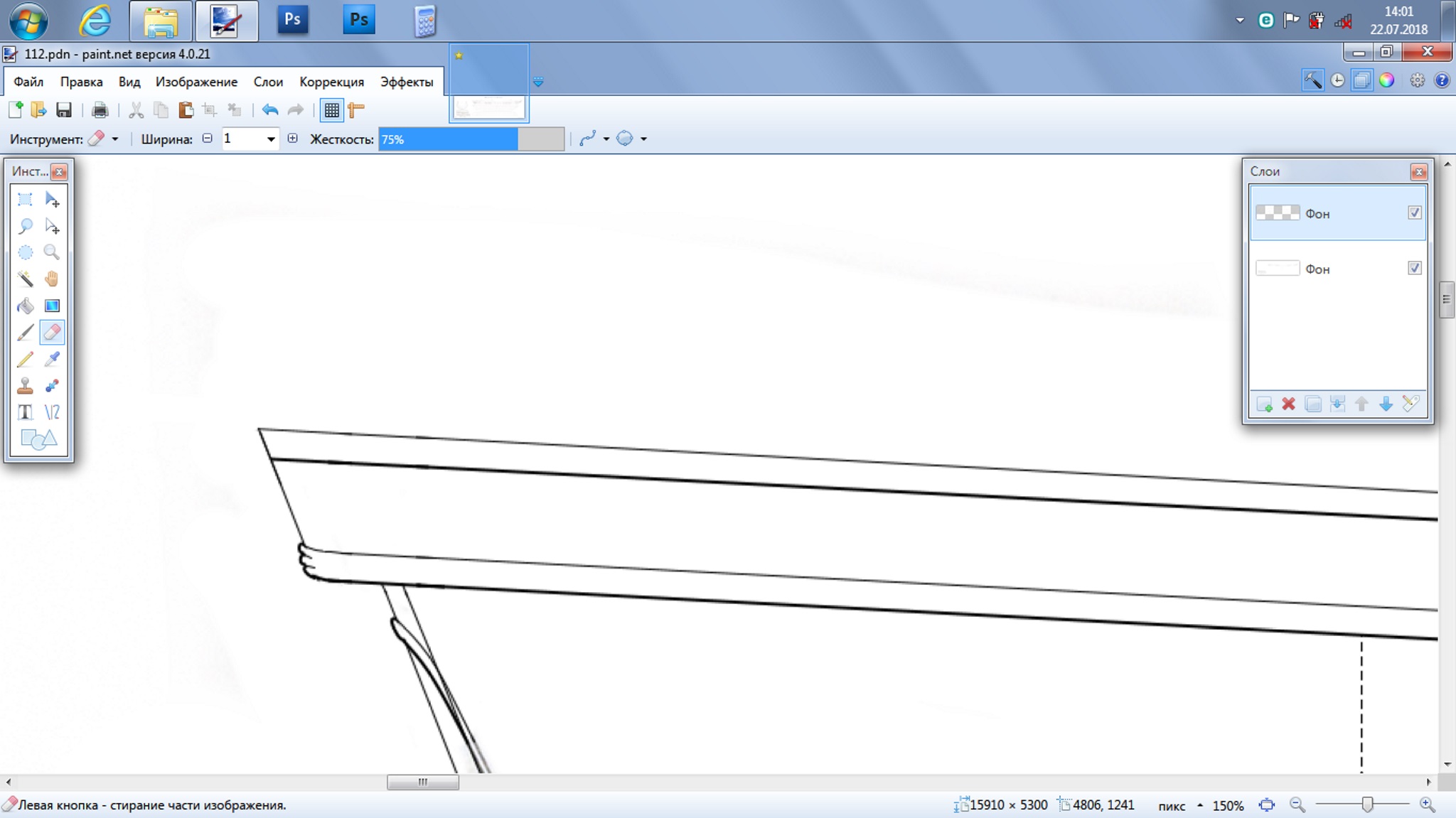The width and height of the screenshot is (1456, 818).
Task: Toggle the History window button
Action: coord(1337,80)
